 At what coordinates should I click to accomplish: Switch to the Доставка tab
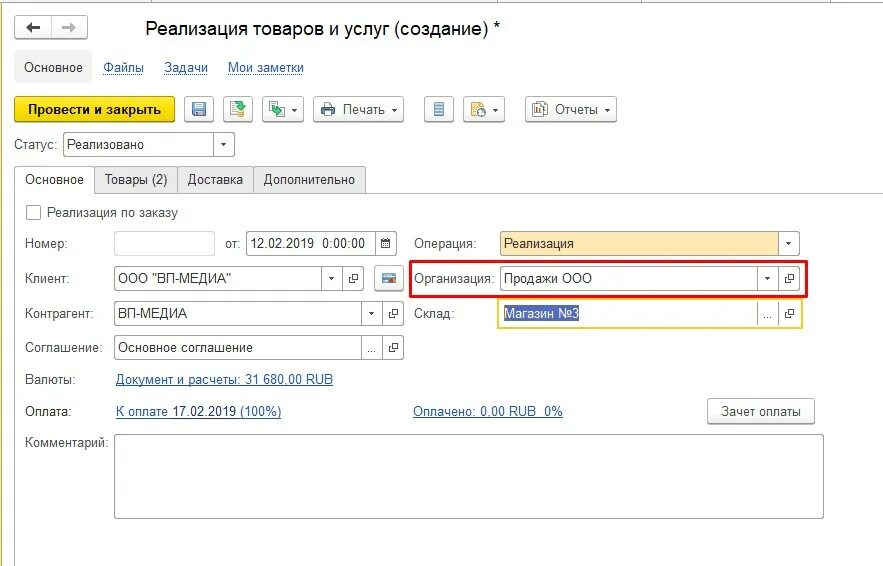tap(215, 180)
